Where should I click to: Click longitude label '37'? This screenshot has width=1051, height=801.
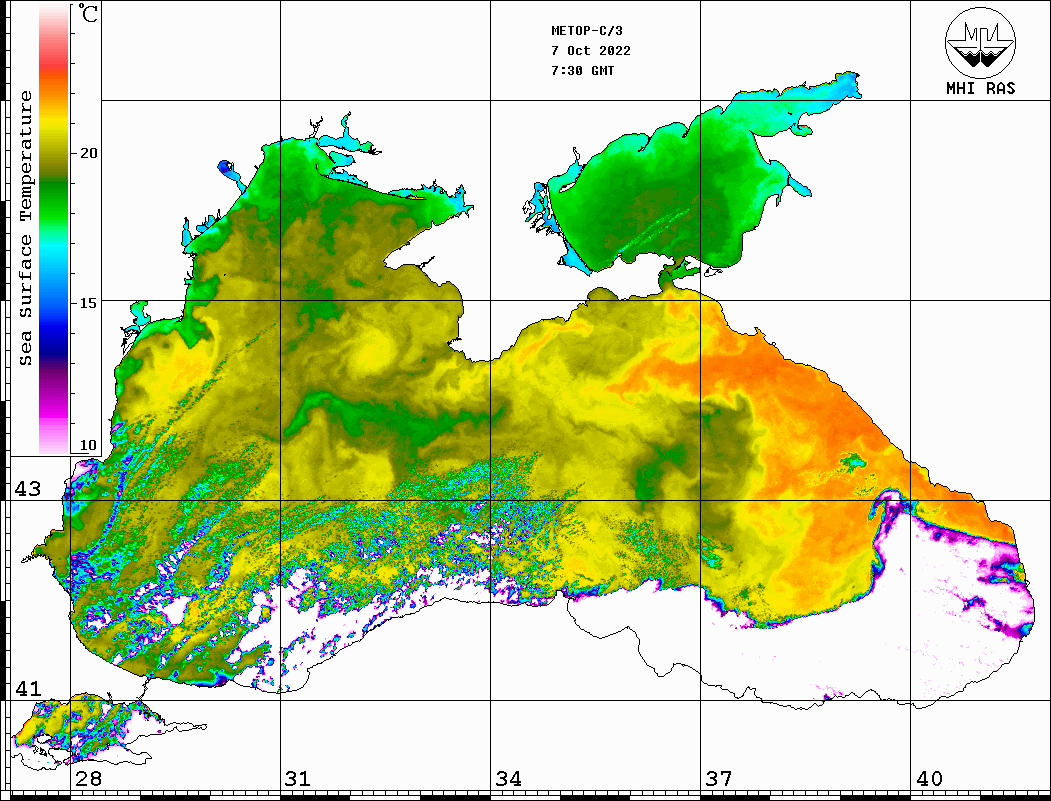[x=719, y=779]
